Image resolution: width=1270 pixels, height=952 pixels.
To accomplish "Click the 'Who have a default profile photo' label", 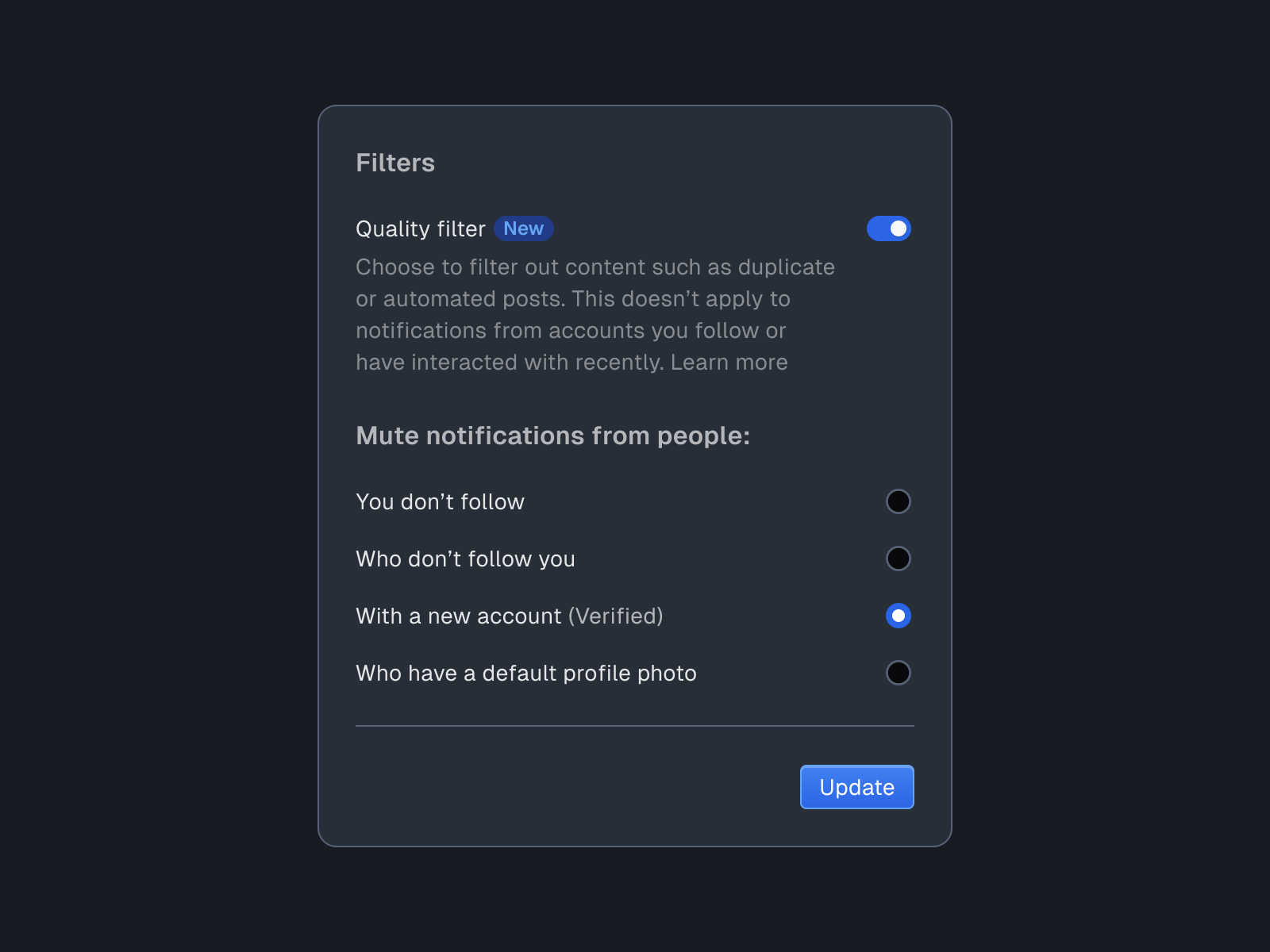I will pos(525,673).
